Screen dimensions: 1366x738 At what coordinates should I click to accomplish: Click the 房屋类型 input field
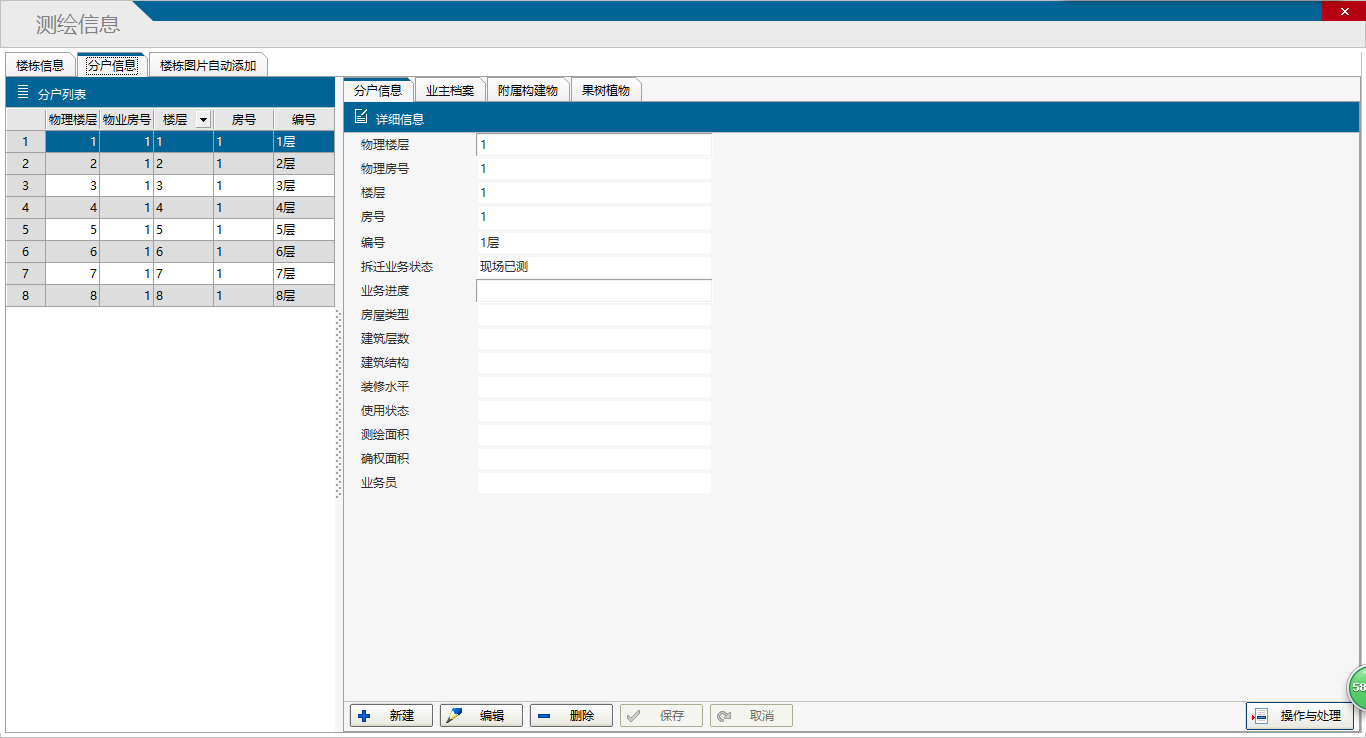pos(594,315)
